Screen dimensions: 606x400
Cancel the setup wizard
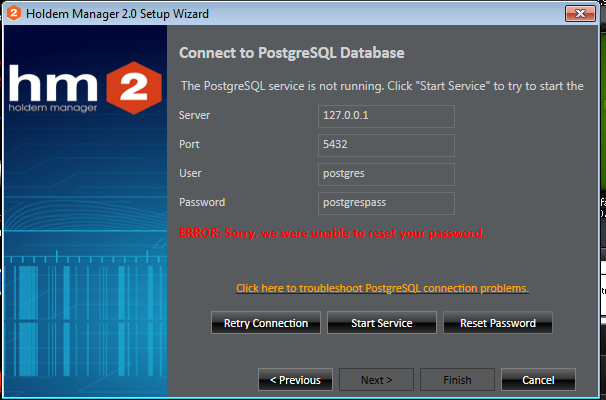[538, 380]
